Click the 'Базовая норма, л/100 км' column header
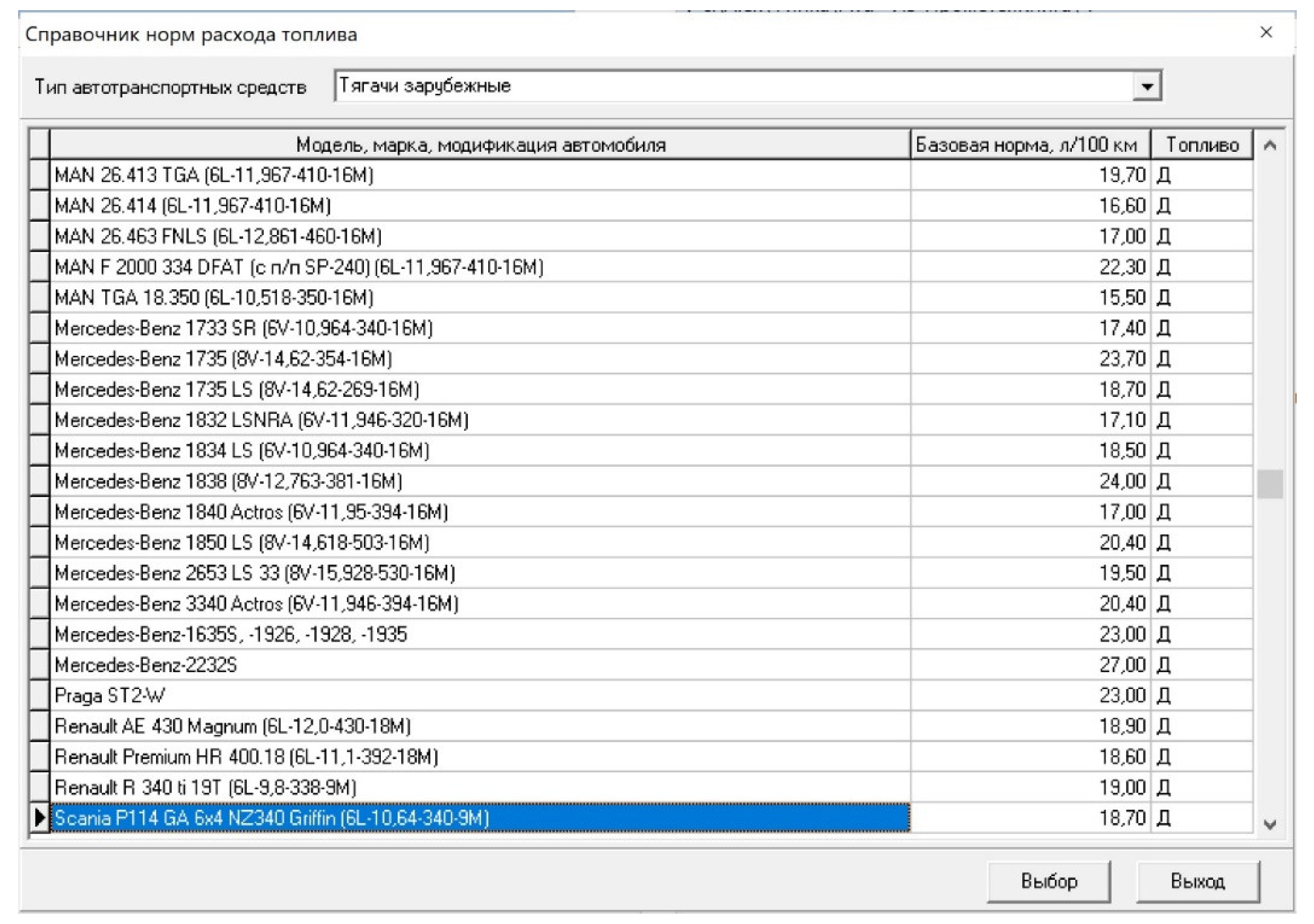This screenshot has height=924, width=1314. tap(1030, 145)
